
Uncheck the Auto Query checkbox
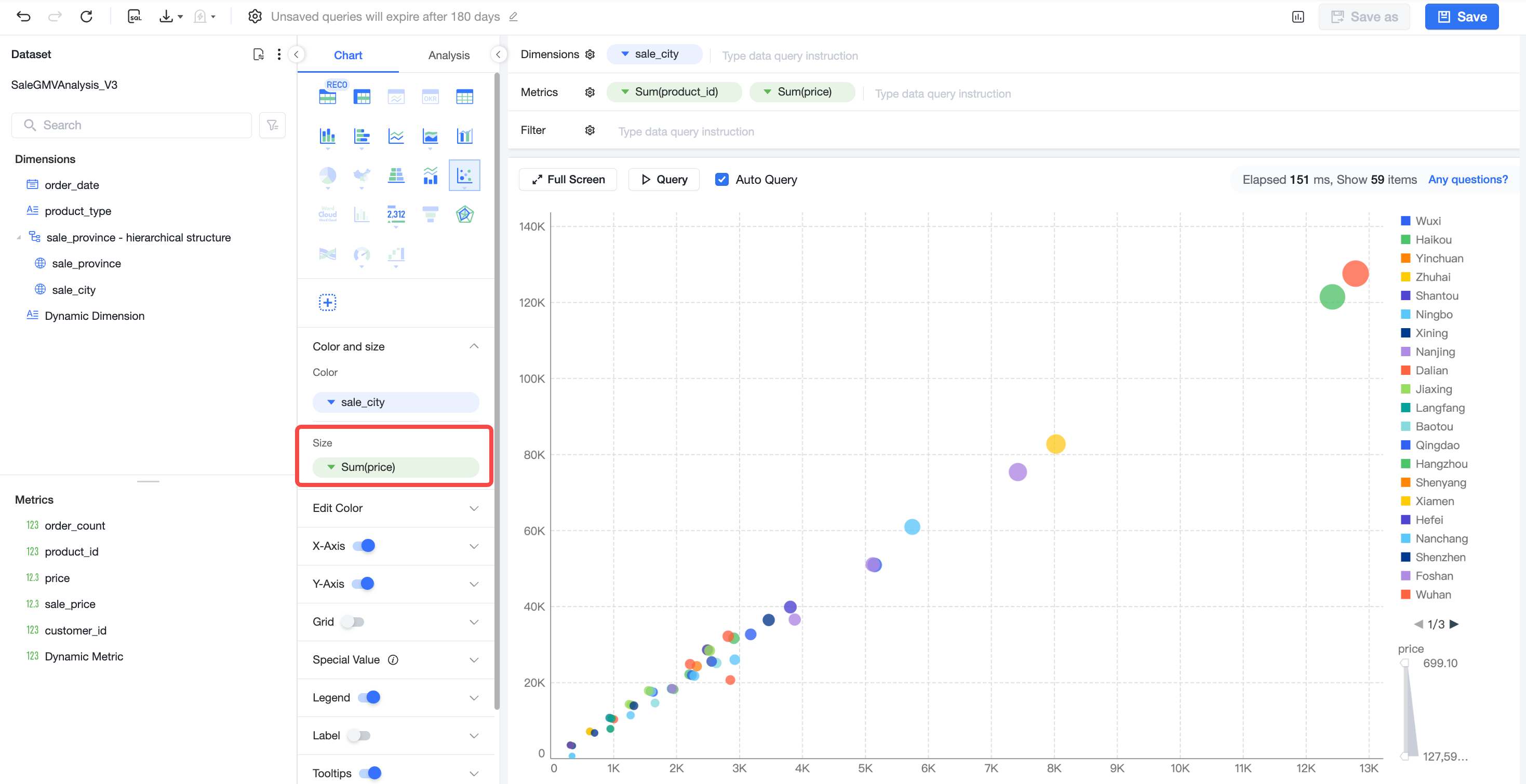(x=721, y=180)
